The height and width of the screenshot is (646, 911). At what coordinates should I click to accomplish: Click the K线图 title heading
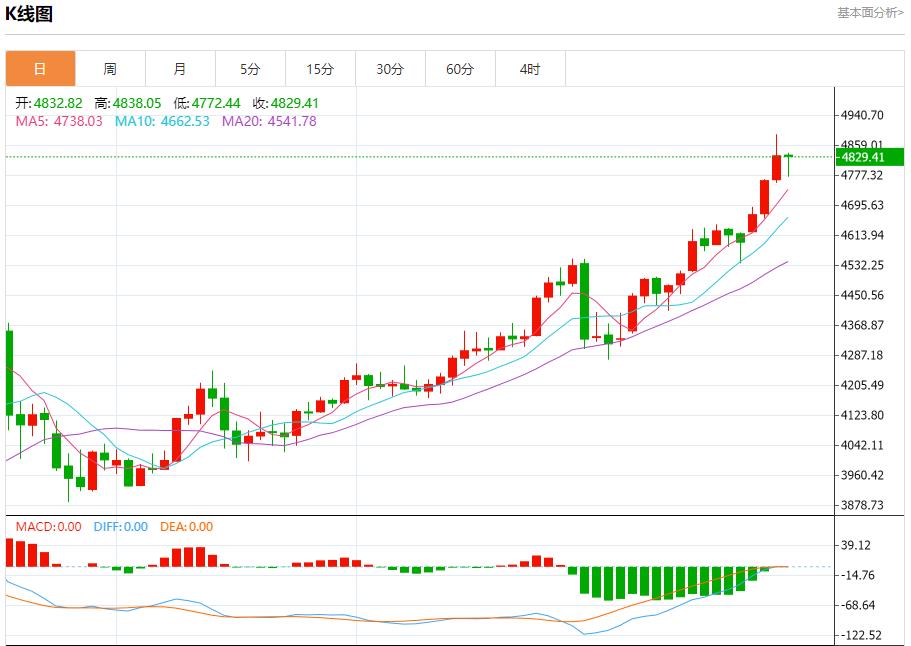click(29, 14)
